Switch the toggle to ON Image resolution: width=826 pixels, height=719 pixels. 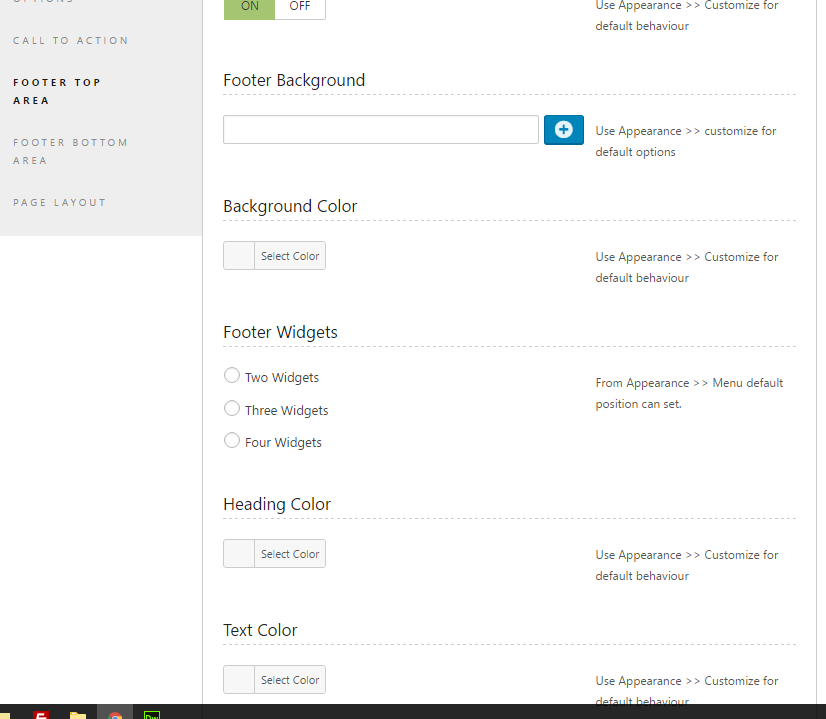tap(249, 7)
